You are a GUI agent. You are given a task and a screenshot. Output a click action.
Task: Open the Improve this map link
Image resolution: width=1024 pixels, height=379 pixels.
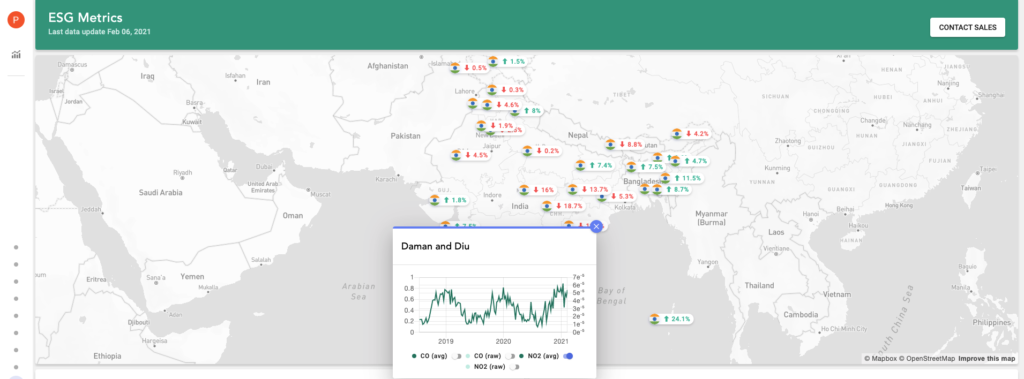[x=987, y=359]
